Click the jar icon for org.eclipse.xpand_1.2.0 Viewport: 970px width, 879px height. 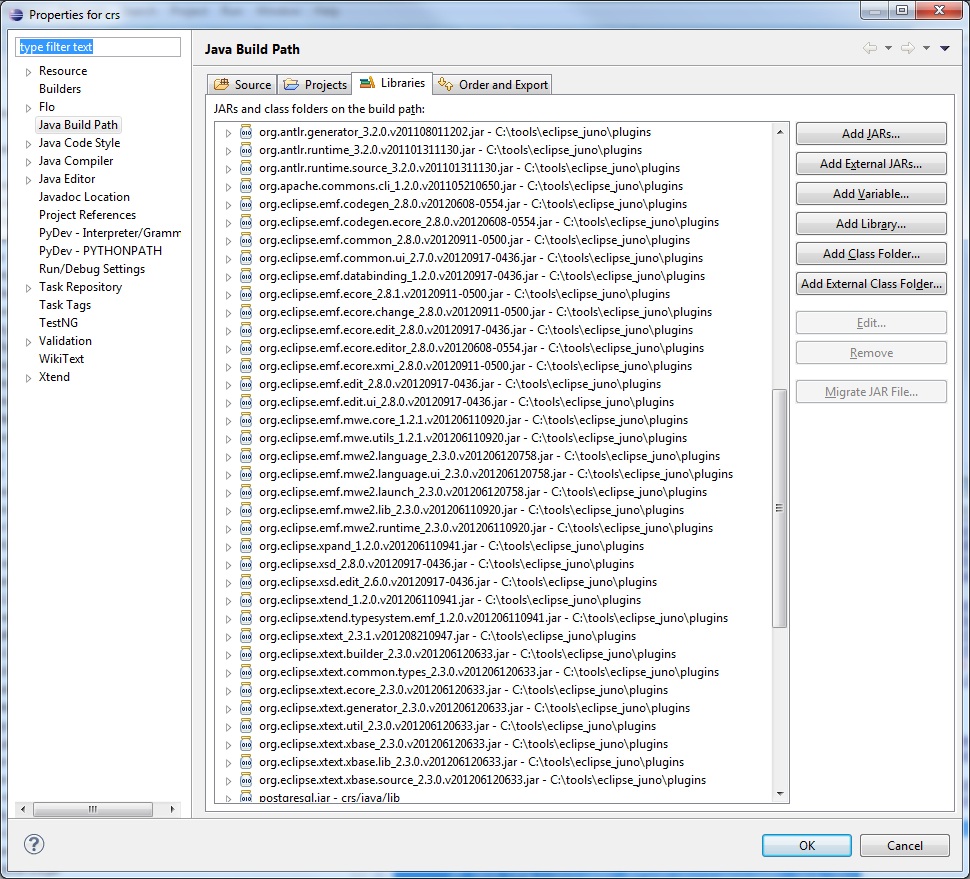tap(246, 546)
